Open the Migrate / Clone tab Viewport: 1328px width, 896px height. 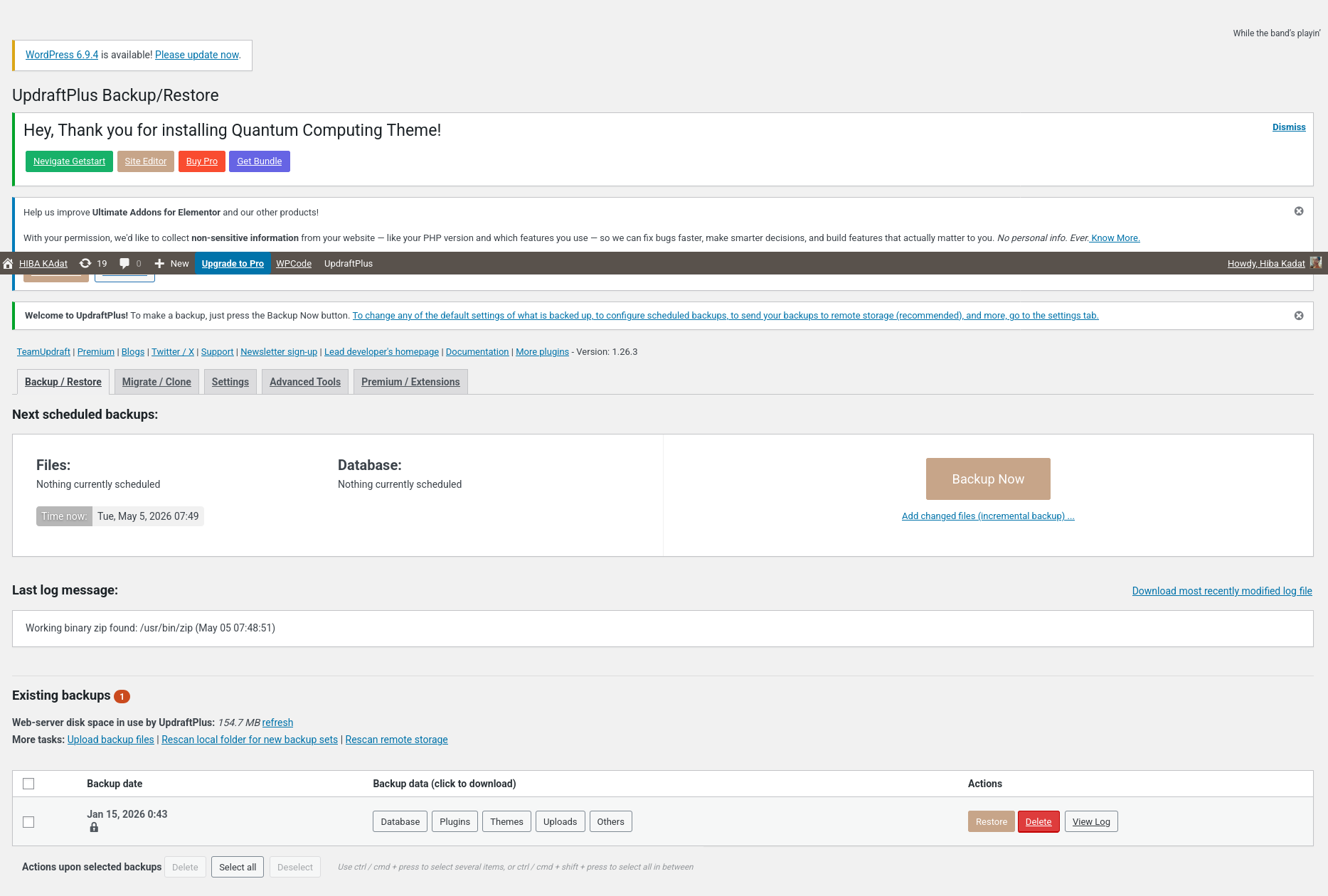pos(156,382)
